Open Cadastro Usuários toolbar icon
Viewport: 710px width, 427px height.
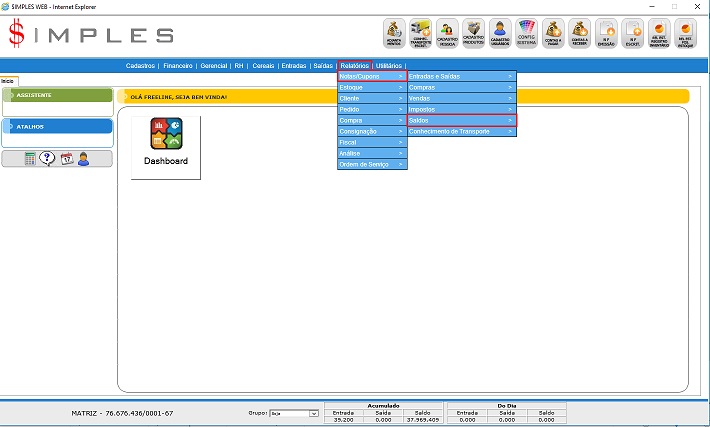(x=500, y=34)
